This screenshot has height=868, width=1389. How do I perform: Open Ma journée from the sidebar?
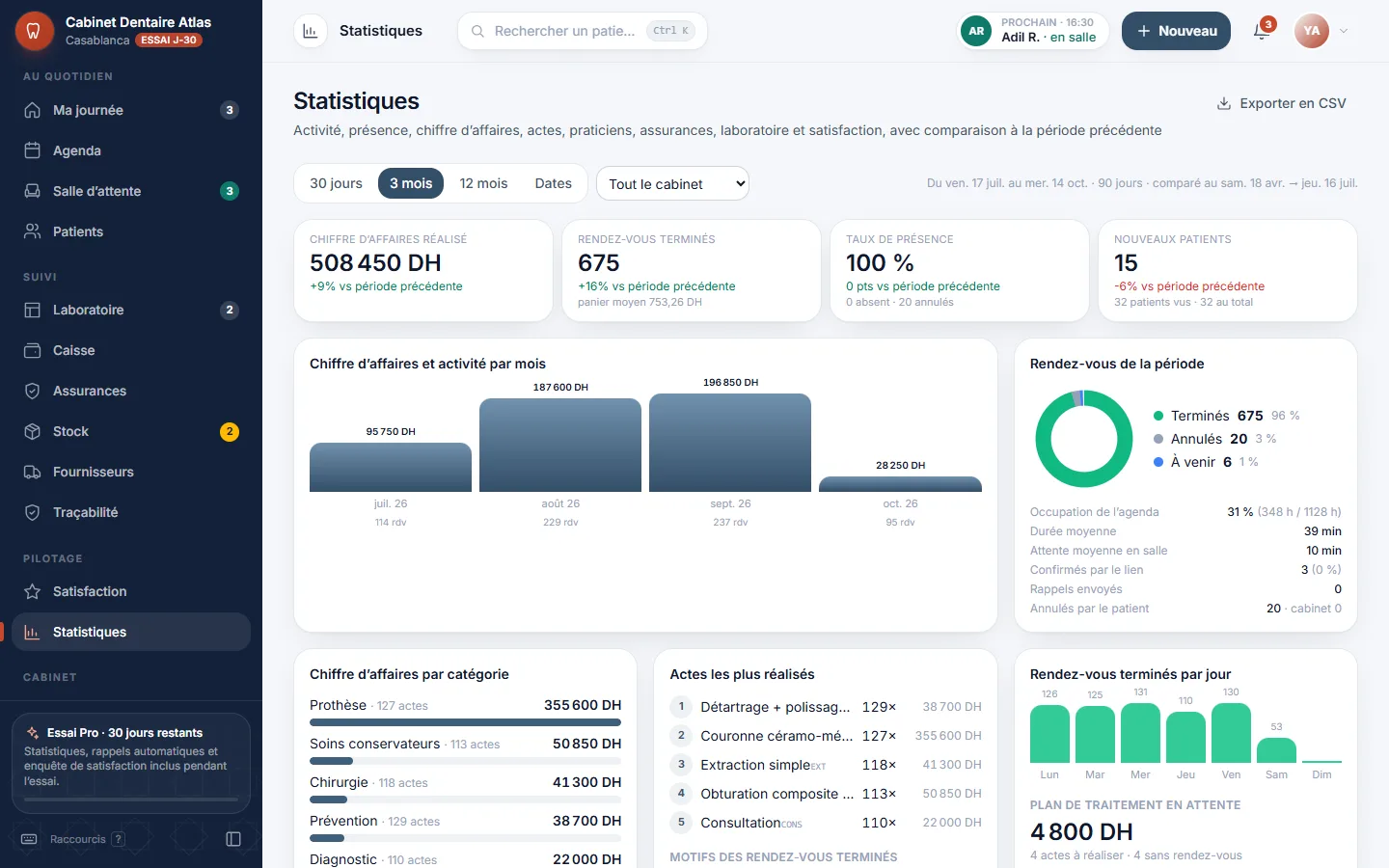[131, 110]
